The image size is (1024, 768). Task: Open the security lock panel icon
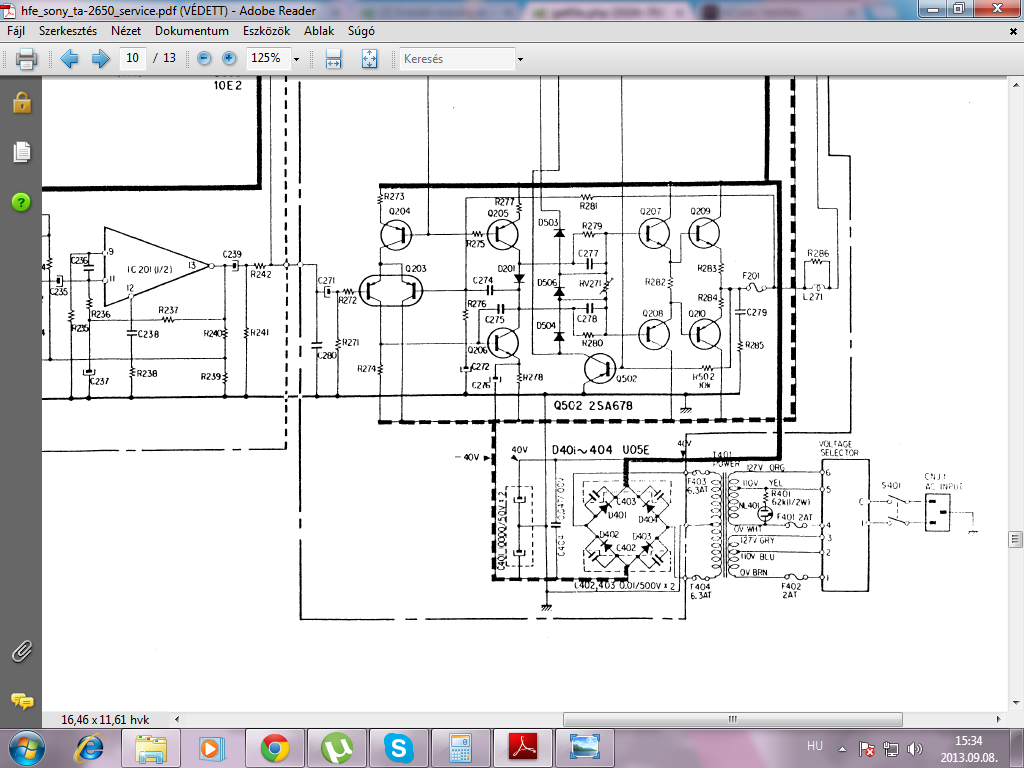point(22,103)
